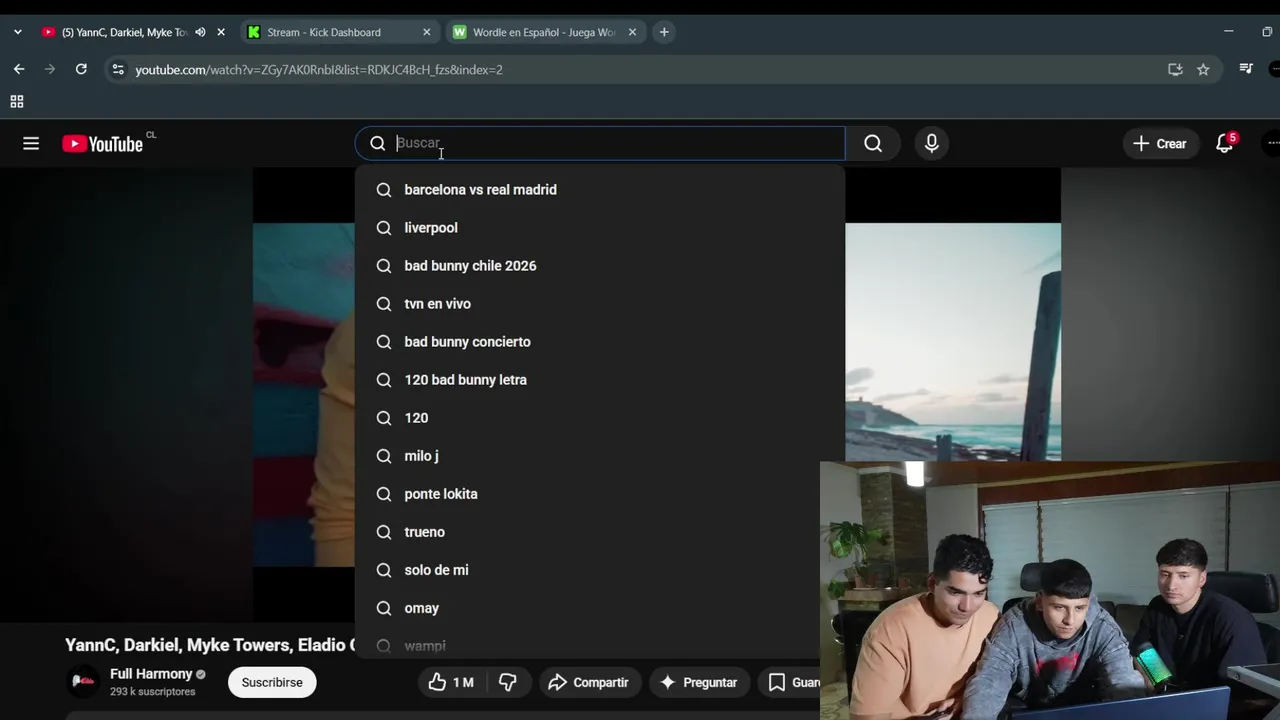Image resolution: width=1280 pixels, height=720 pixels.
Task: Open the notifications bell
Action: (1224, 144)
